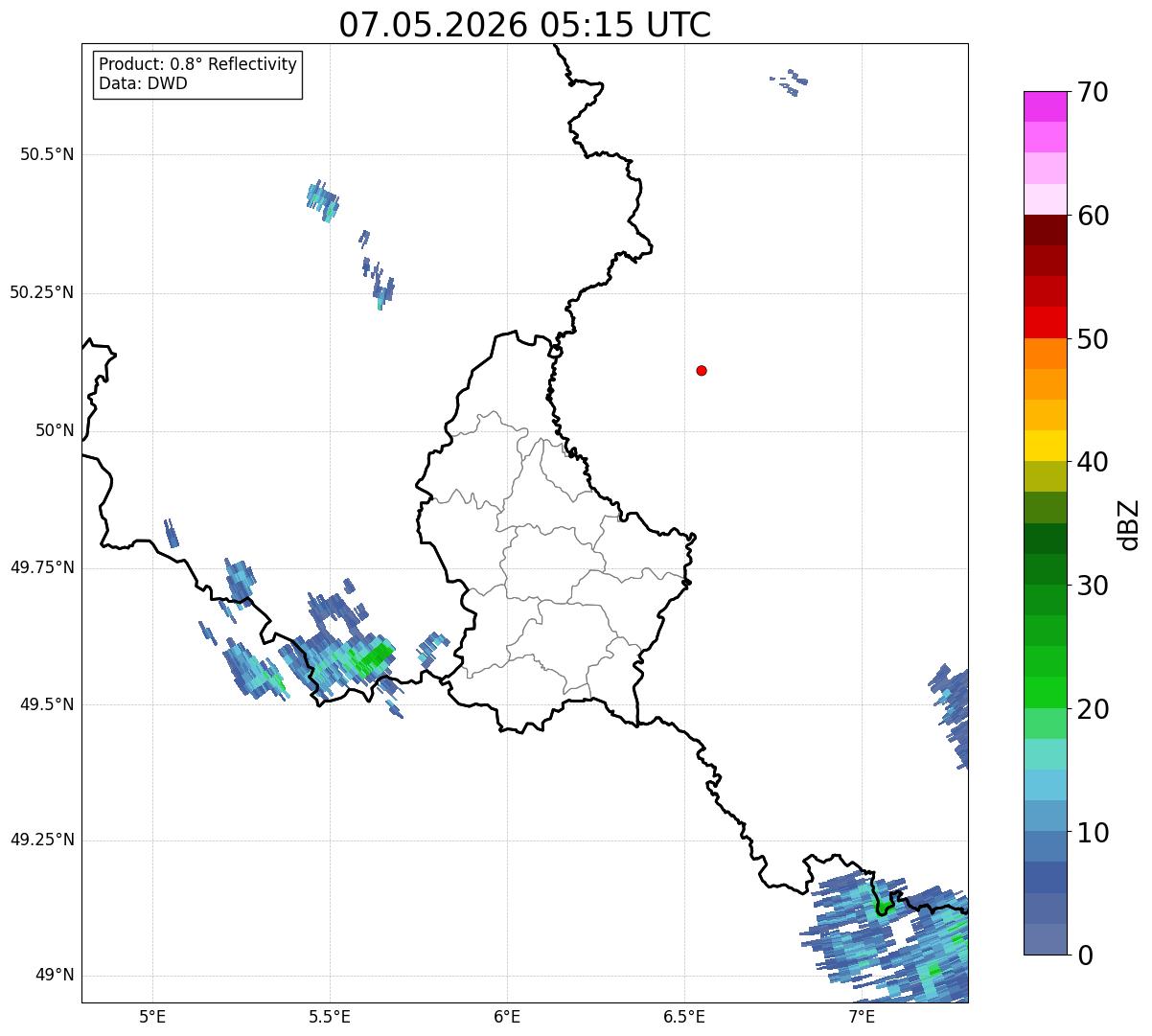Click the dBZ colorbar axis label
This screenshot has width=1152, height=1036.
click(x=1130, y=524)
